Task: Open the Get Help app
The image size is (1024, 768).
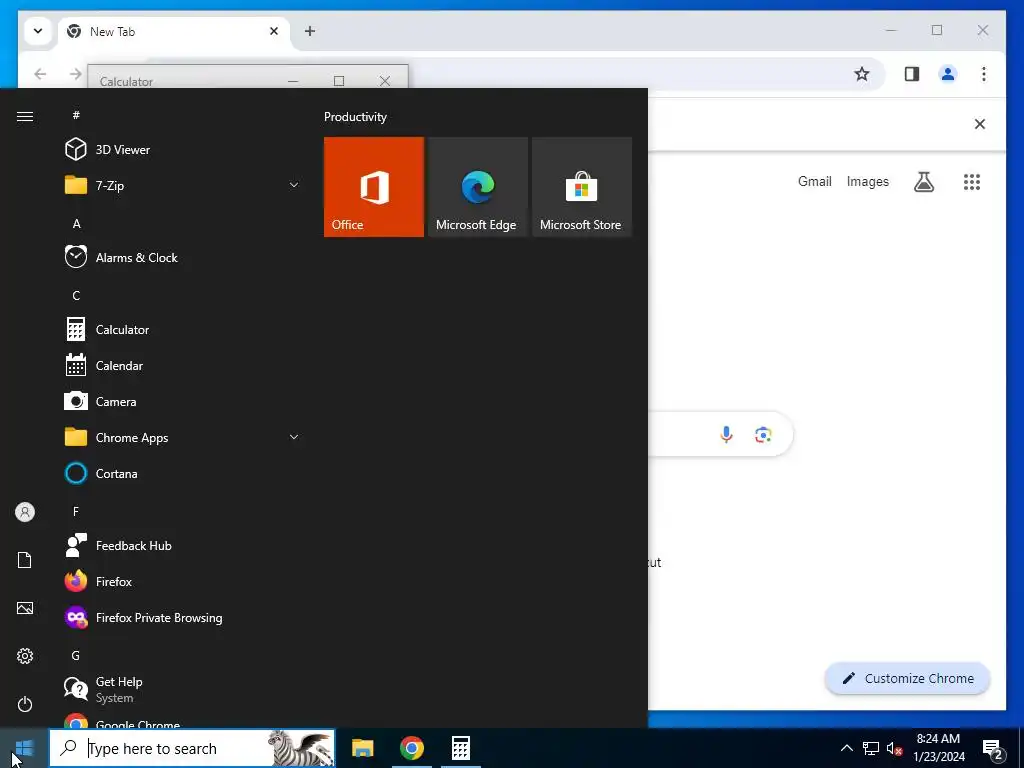Action: (183, 689)
